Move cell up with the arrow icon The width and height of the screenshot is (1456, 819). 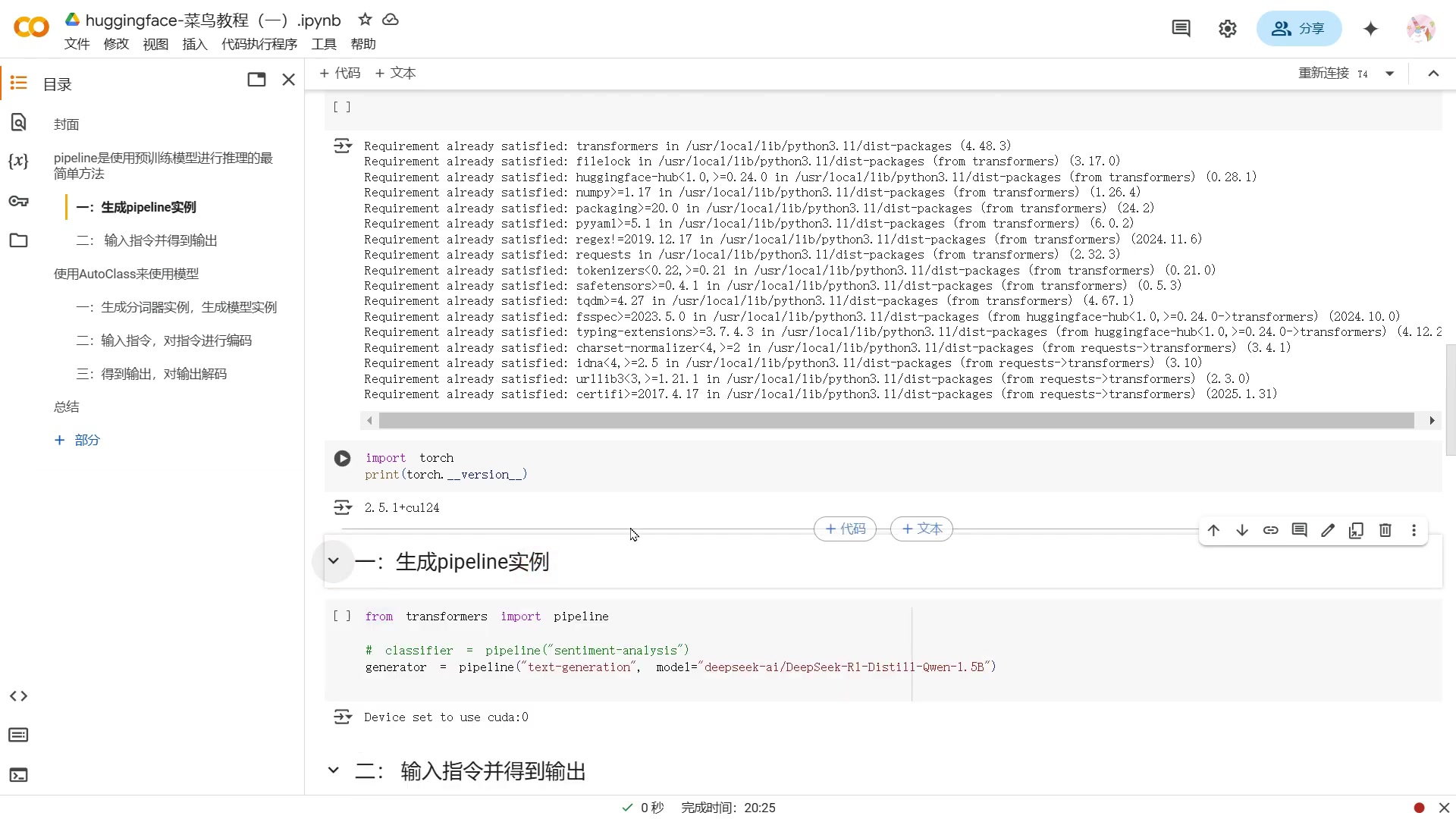1213,530
